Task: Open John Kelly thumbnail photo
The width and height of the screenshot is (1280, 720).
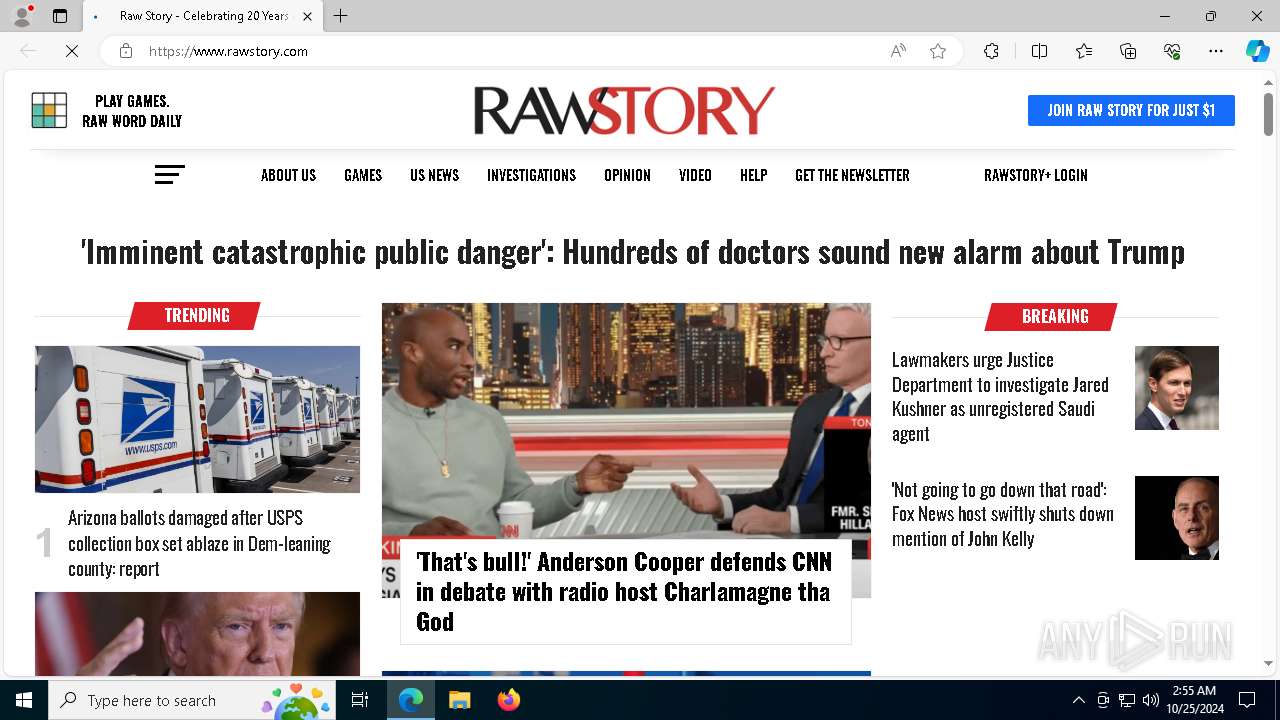Action: [1177, 518]
